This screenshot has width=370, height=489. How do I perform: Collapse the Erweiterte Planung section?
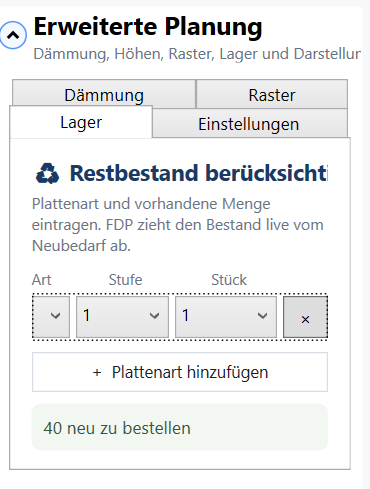[13, 35]
